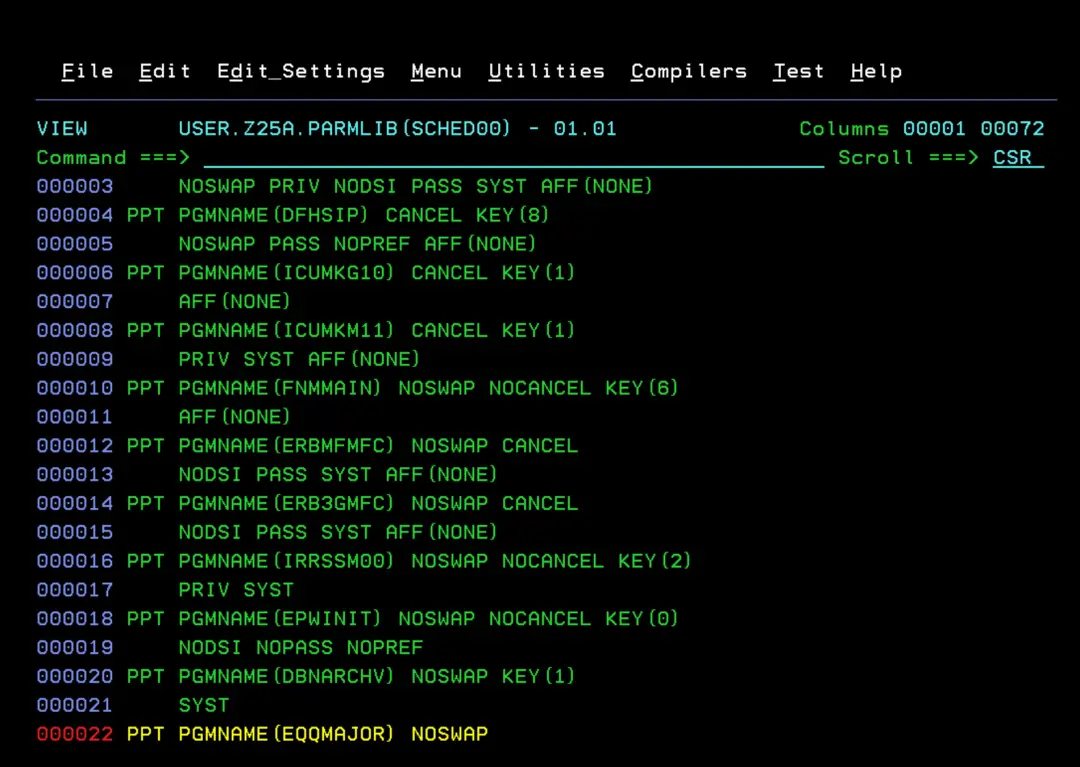1080x767 pixels.
Task: Open the Test menu
Action: [x=798, y=72]
